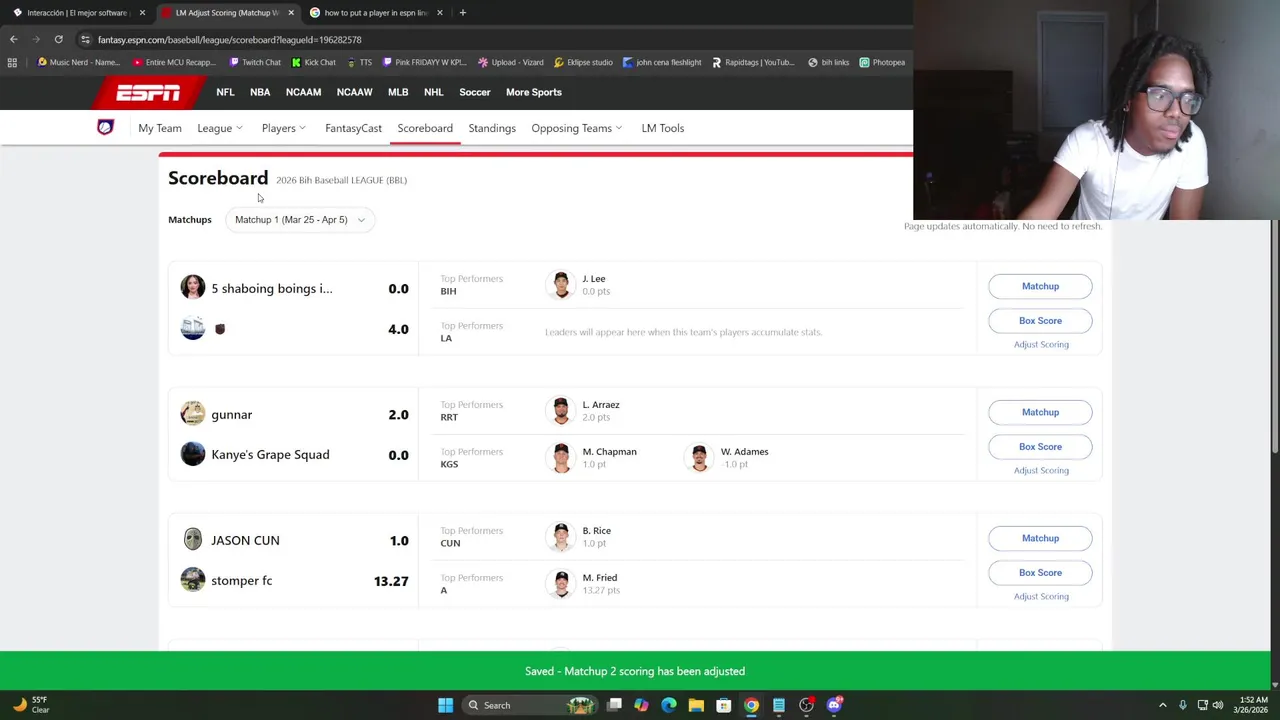Open Matchup for gunnar vs Kanye's Grape Squad
Image resolution: width=1280 pixels, height=720 pixels.
click(1040, 412)
